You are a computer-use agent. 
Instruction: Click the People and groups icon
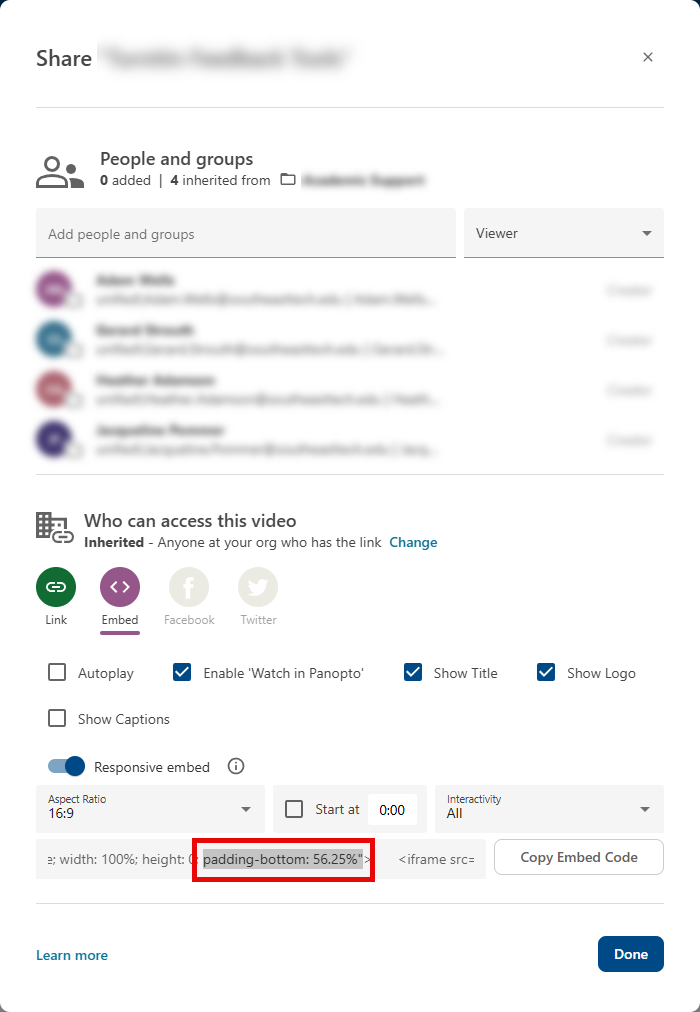click(60, 172)
